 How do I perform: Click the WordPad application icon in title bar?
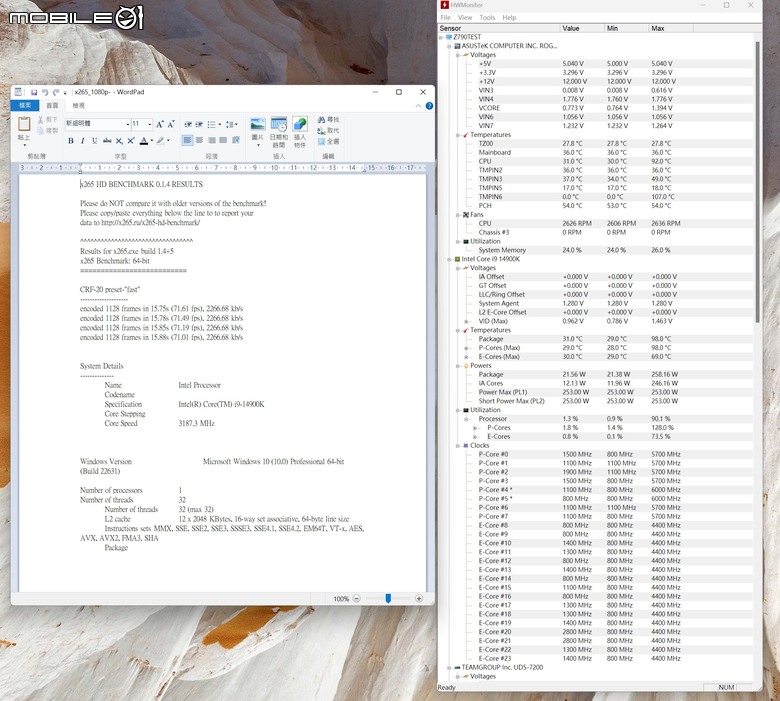[18, 92]
